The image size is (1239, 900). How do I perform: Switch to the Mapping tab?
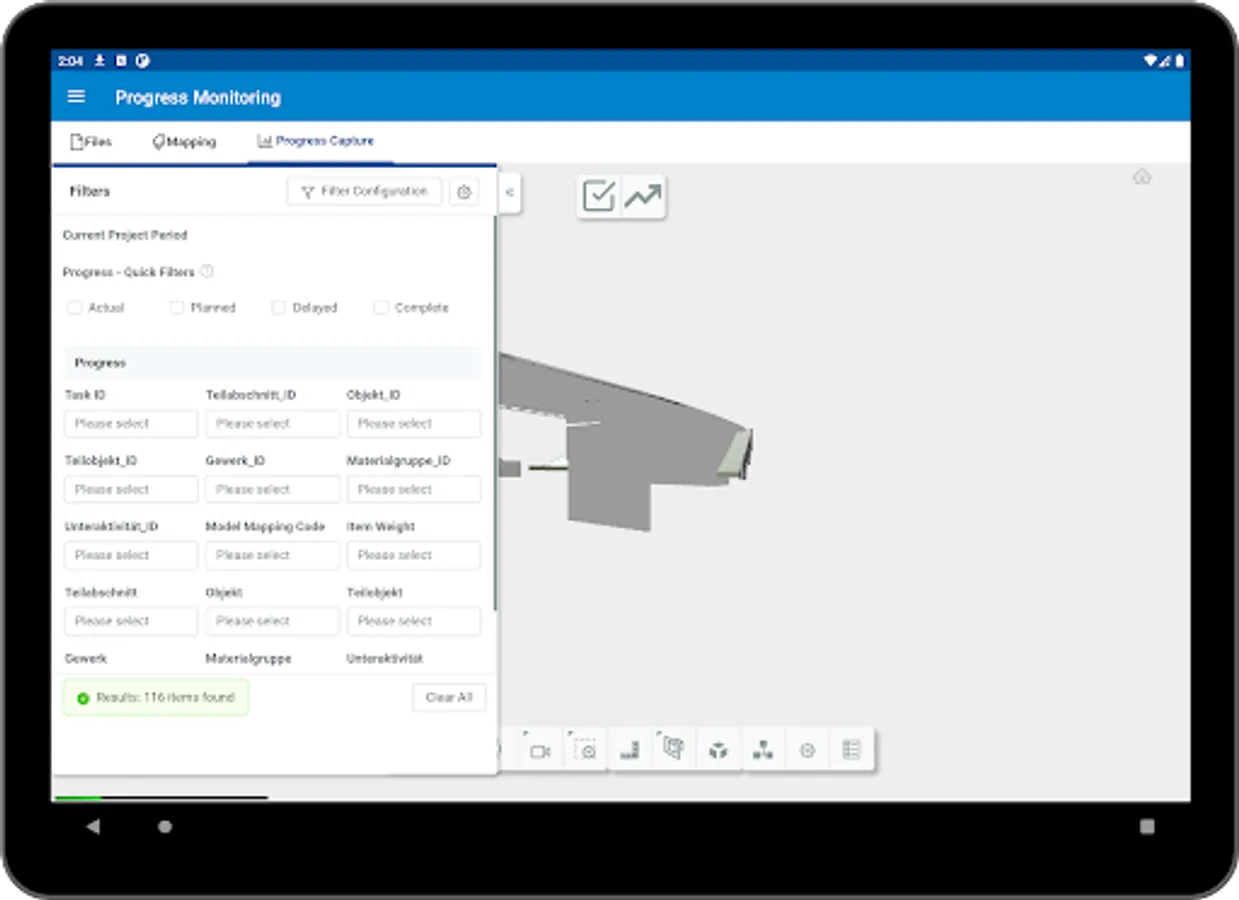click(x=184, y=142)
